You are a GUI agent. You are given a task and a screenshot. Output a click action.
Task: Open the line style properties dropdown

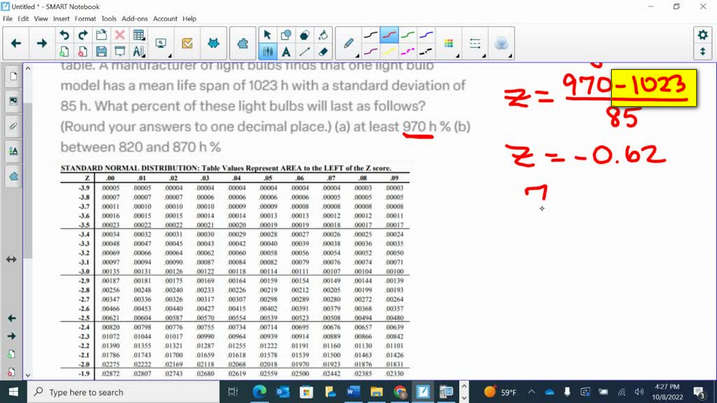[x=476, y=44]
